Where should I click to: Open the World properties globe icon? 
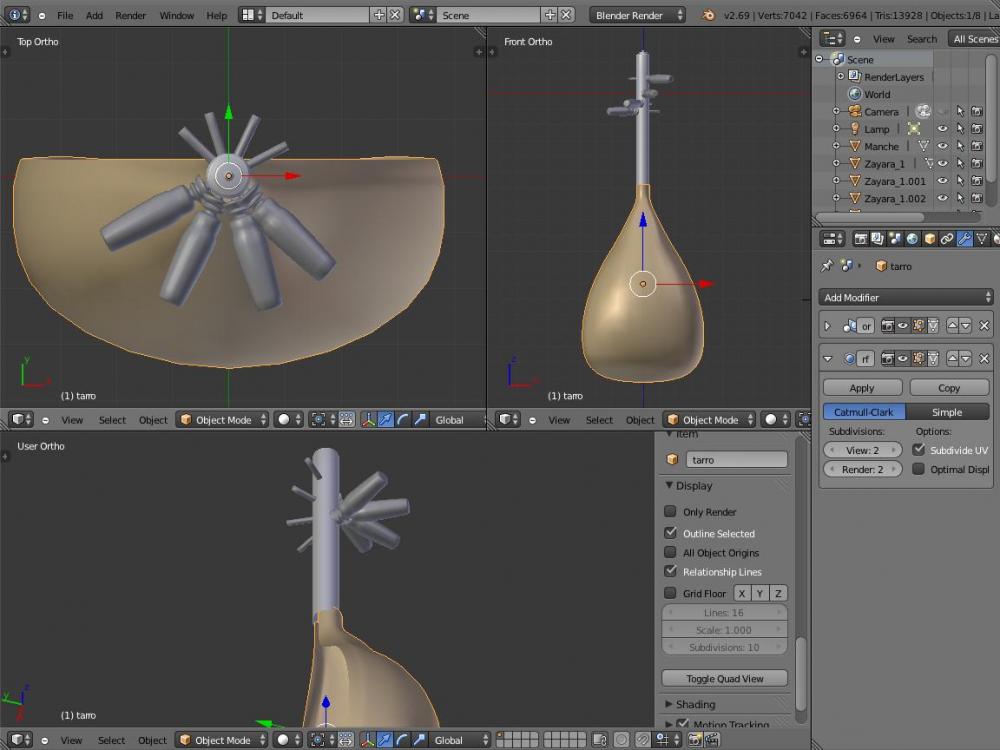(912, 239)
